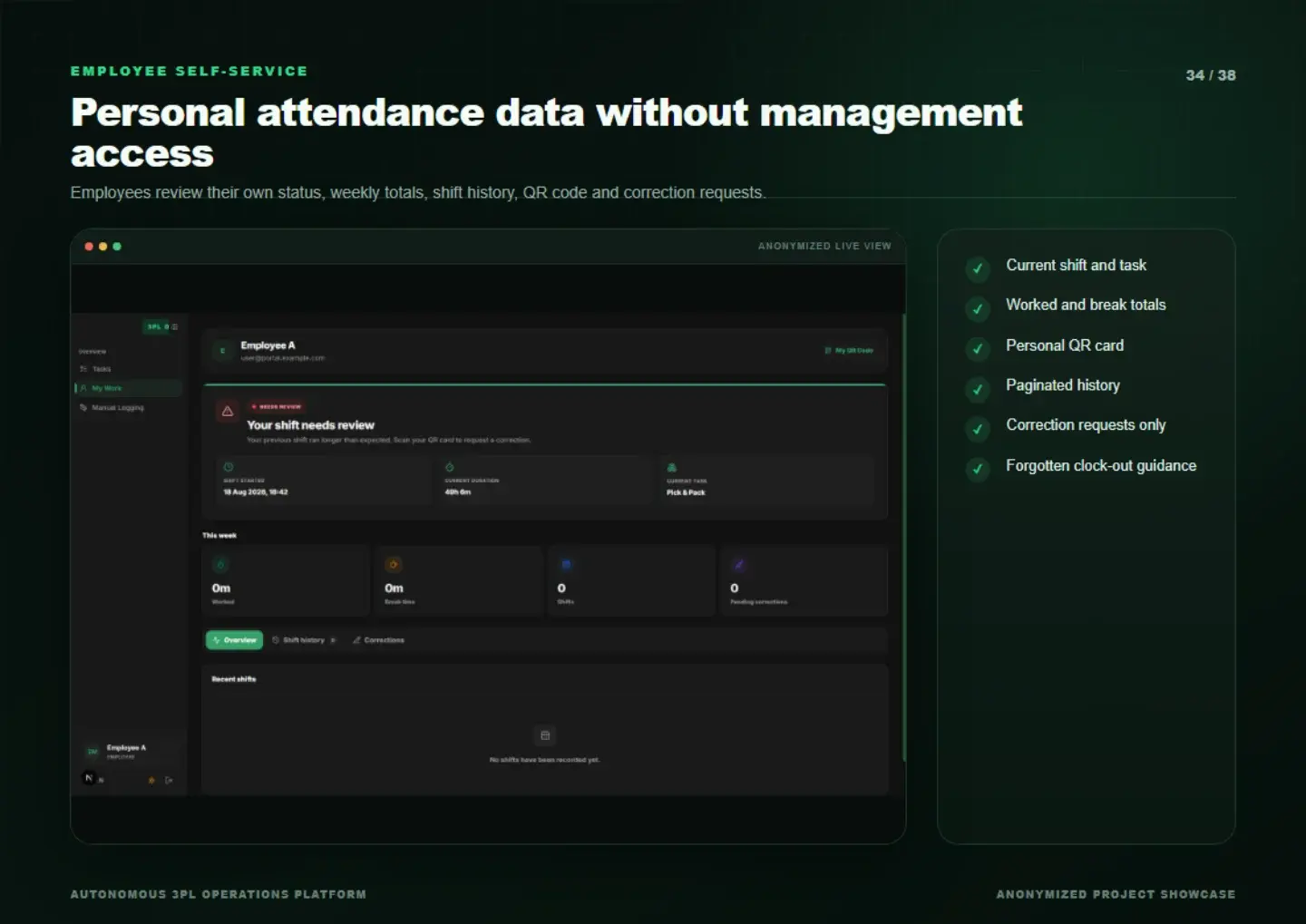Switch to the Overview tab
This screenshot has width=1306, height=924.
[234, 640]
